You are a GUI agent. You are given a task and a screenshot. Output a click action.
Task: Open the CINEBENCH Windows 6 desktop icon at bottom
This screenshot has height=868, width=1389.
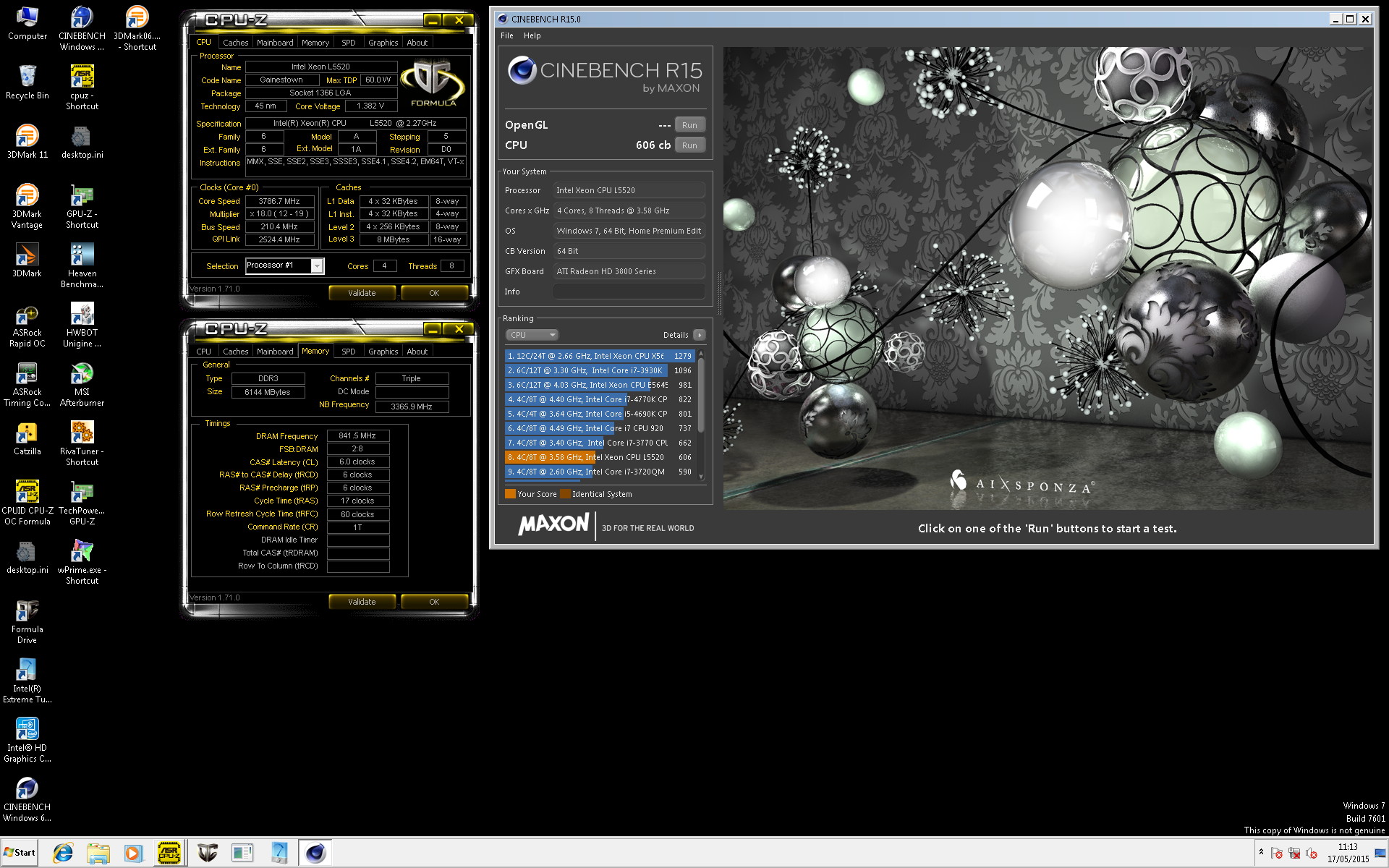(27, 800)
